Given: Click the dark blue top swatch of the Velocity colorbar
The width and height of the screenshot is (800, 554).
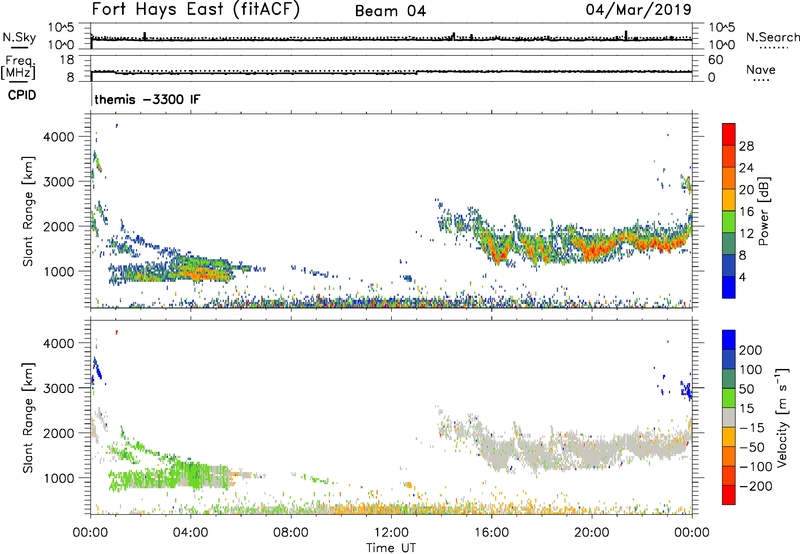Looking at the screenshot, I should point(729,340).
